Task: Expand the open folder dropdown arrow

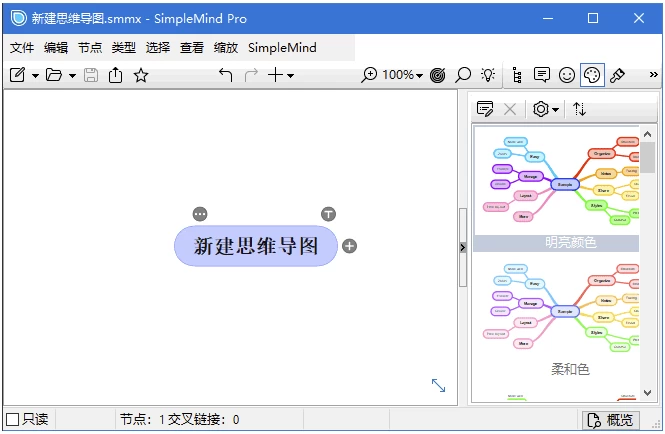Action: (72, 76)
